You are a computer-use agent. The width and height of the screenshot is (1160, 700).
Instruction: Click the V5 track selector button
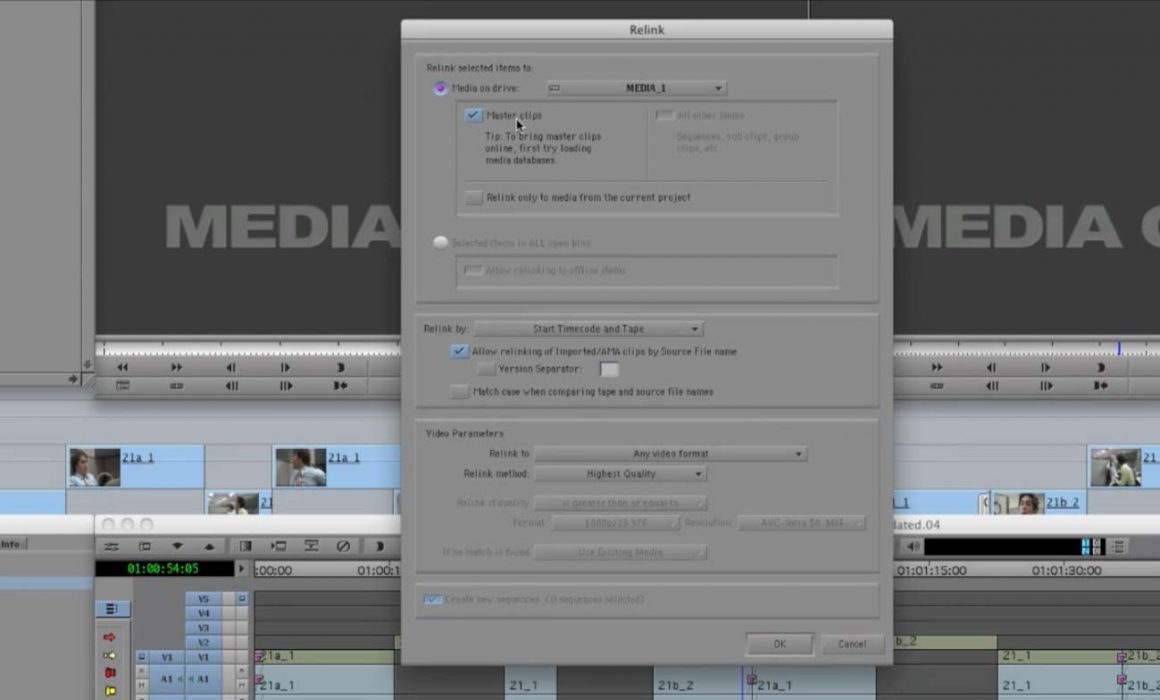(203, 599)
